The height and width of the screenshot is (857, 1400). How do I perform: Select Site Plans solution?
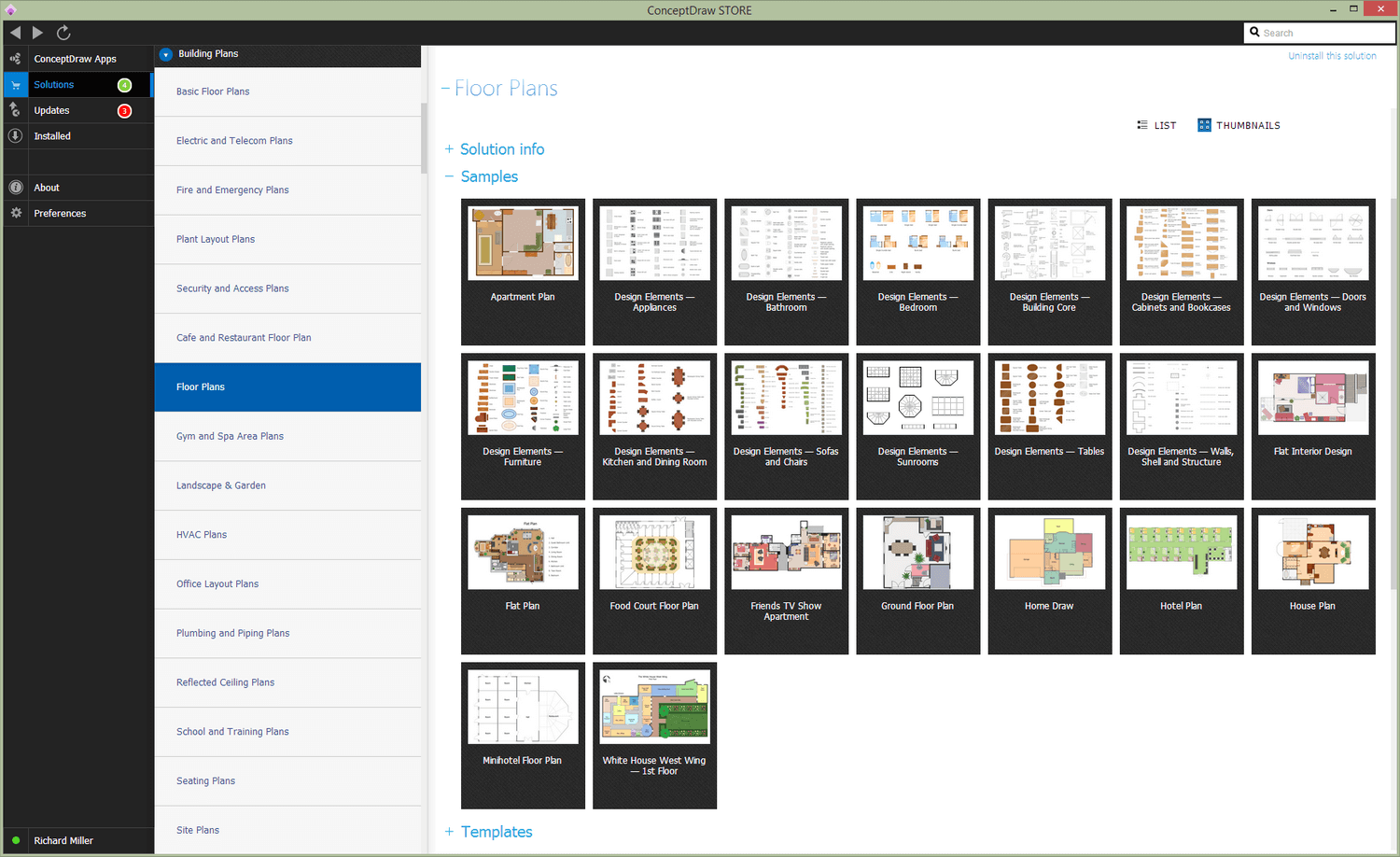pyautogui.click(x=287, y=830)
